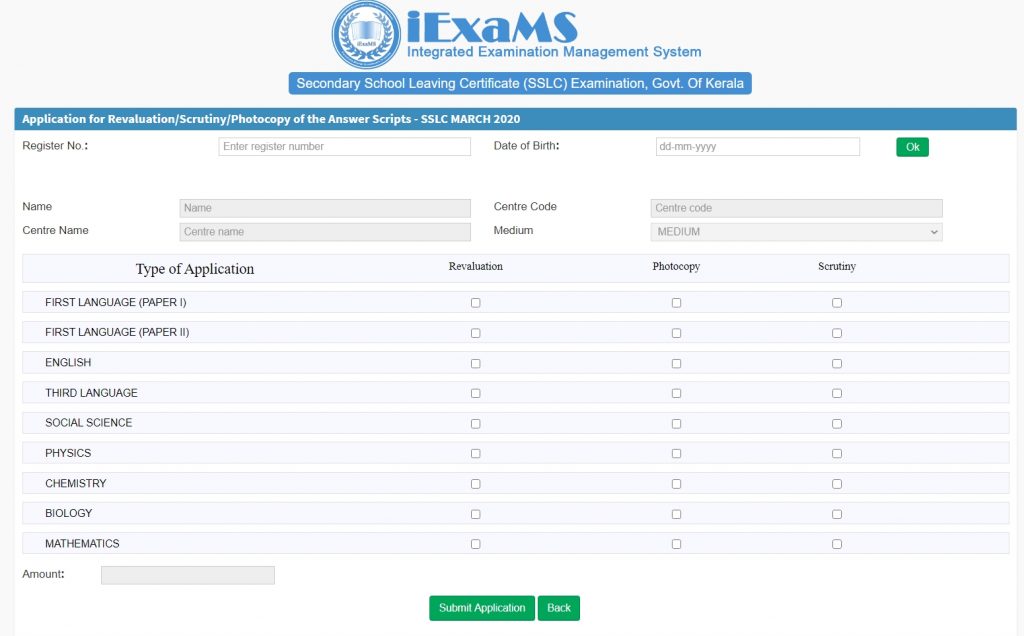Click the Name text field
This screenshot has width=1024, height=636.
[325, 208]
